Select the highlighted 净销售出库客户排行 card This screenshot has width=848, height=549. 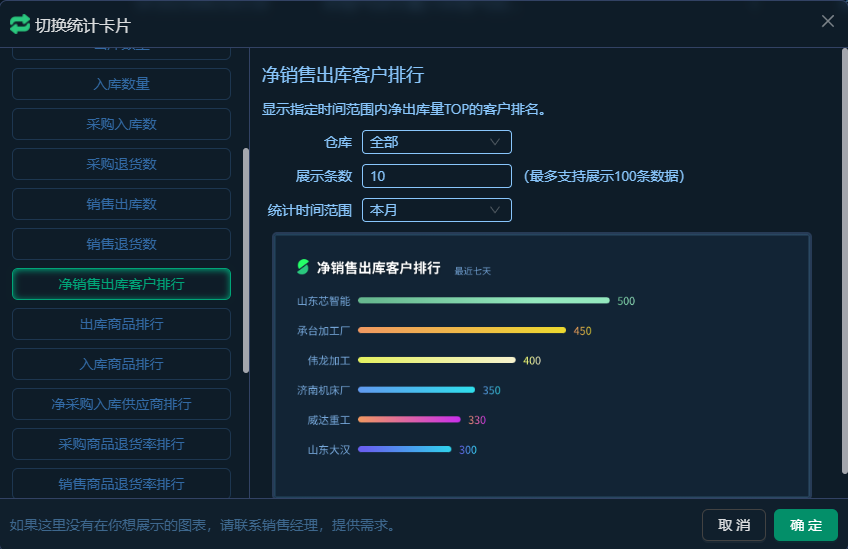121,284
